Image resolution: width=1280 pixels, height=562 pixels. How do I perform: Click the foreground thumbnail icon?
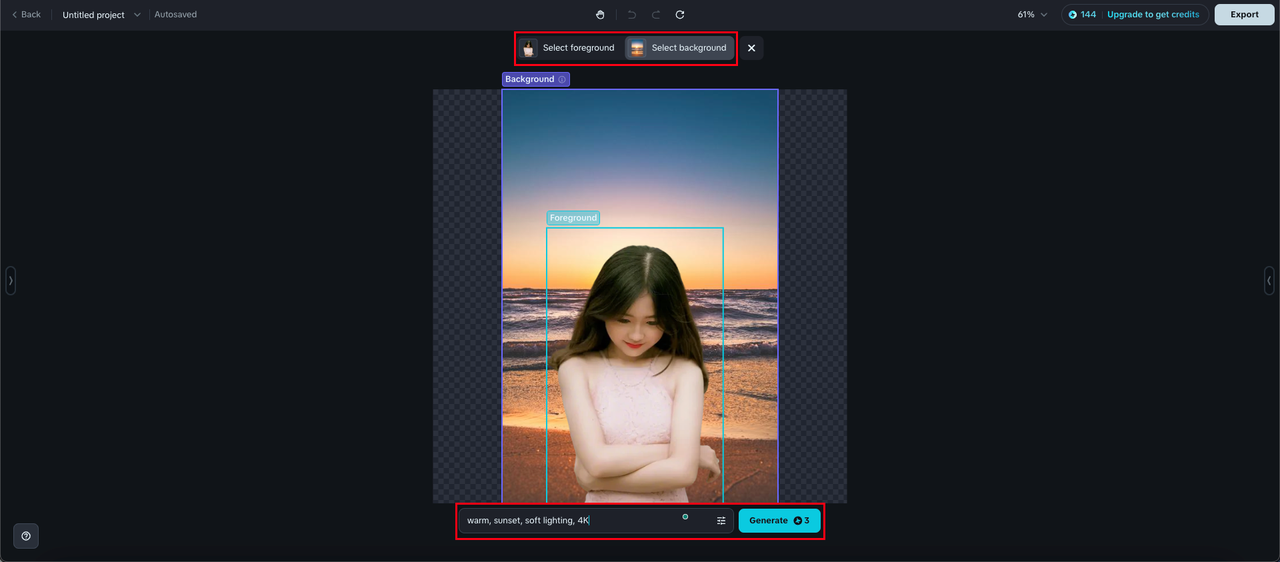pyautogui.click(x=529, y=48)
